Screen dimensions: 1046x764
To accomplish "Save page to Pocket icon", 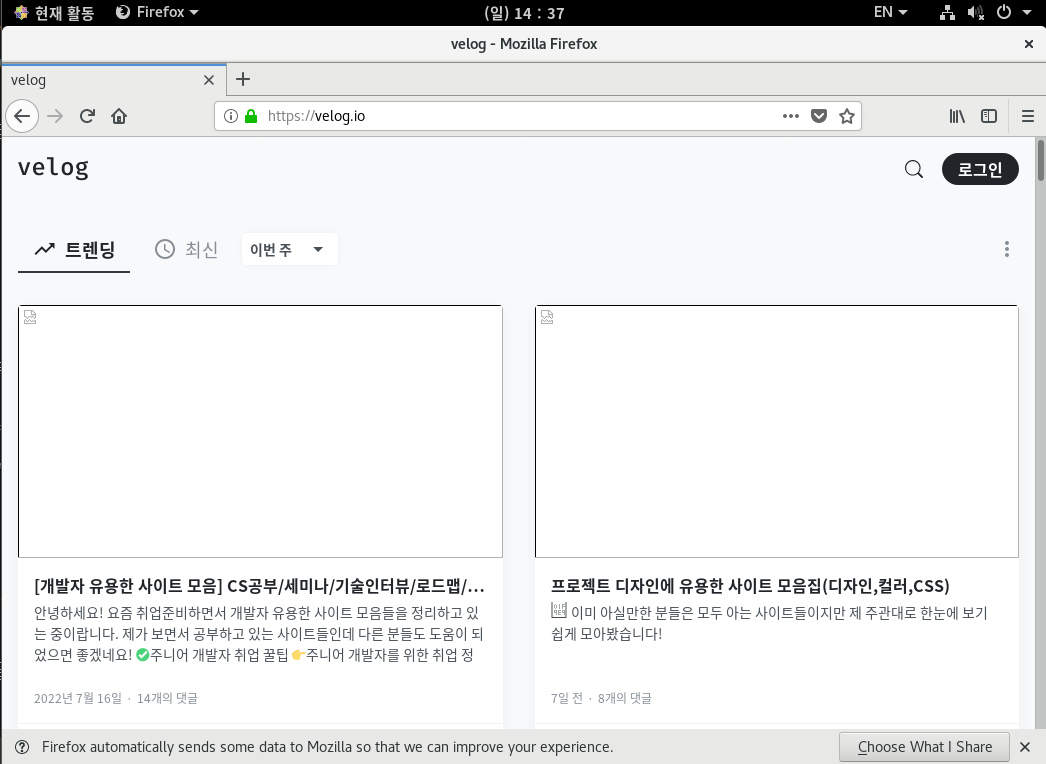I will (819, 116).
